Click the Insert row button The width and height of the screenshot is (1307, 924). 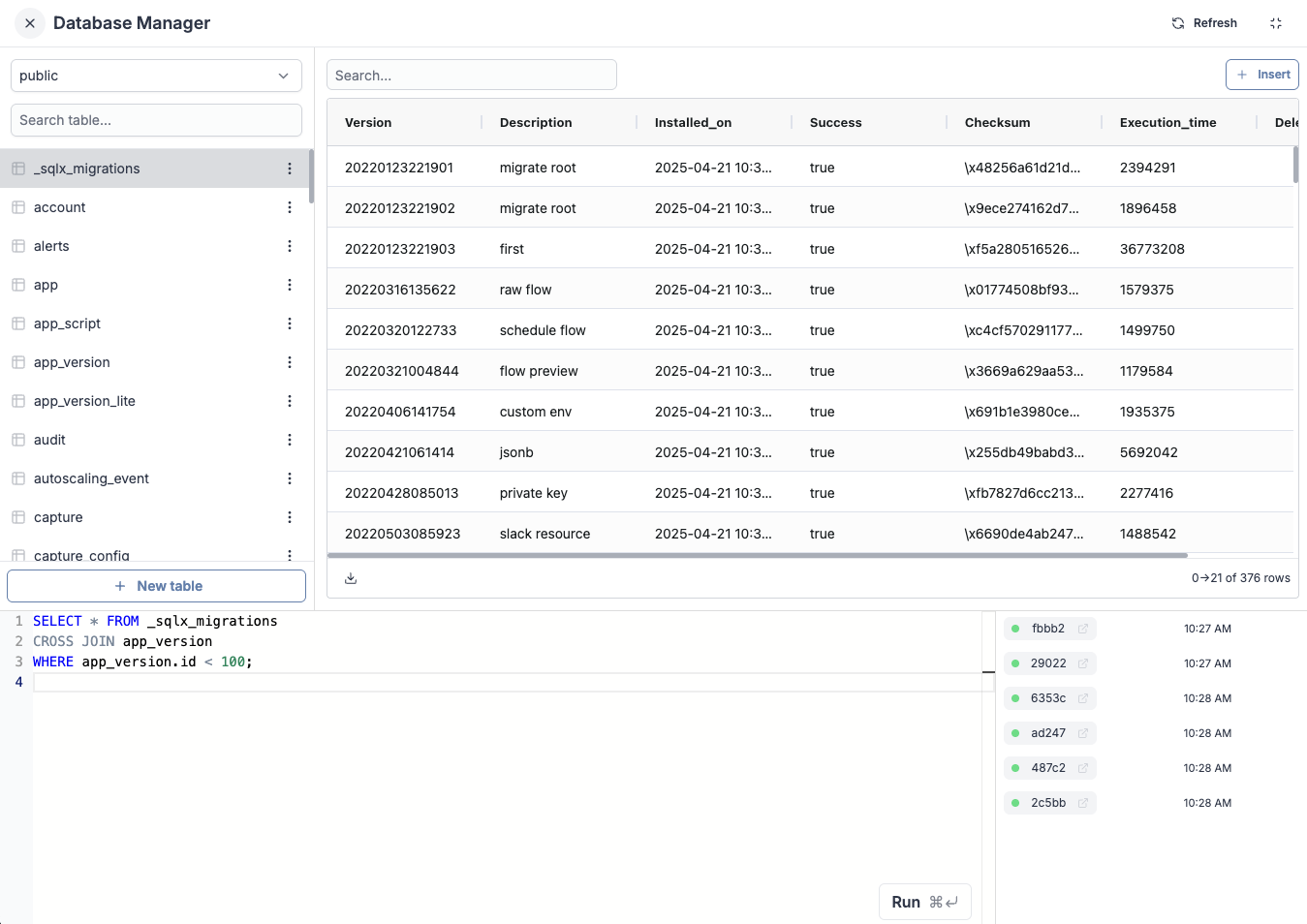(1261, 75)
